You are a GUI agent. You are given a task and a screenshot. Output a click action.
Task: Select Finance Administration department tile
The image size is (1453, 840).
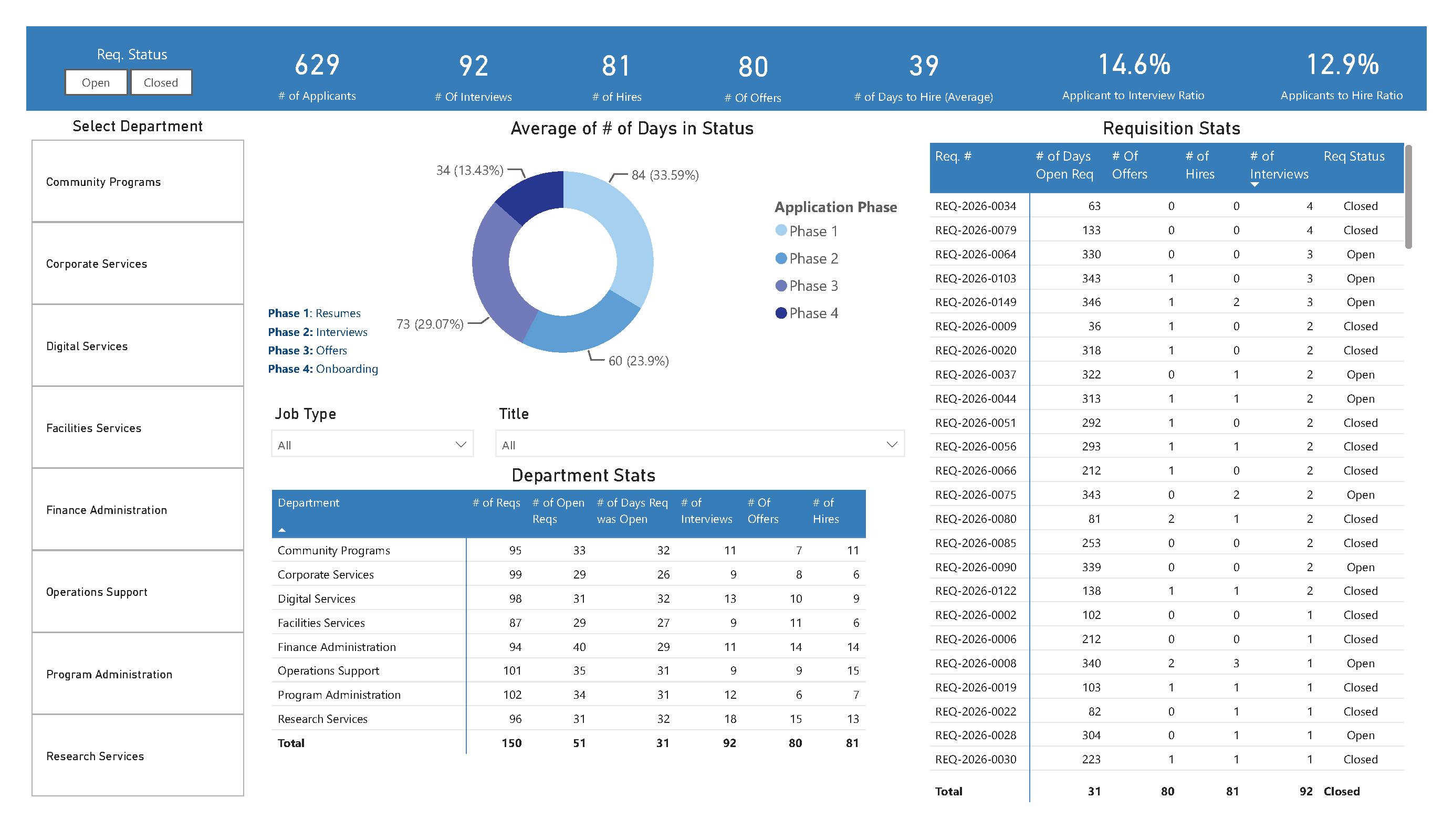coord(138,510)
